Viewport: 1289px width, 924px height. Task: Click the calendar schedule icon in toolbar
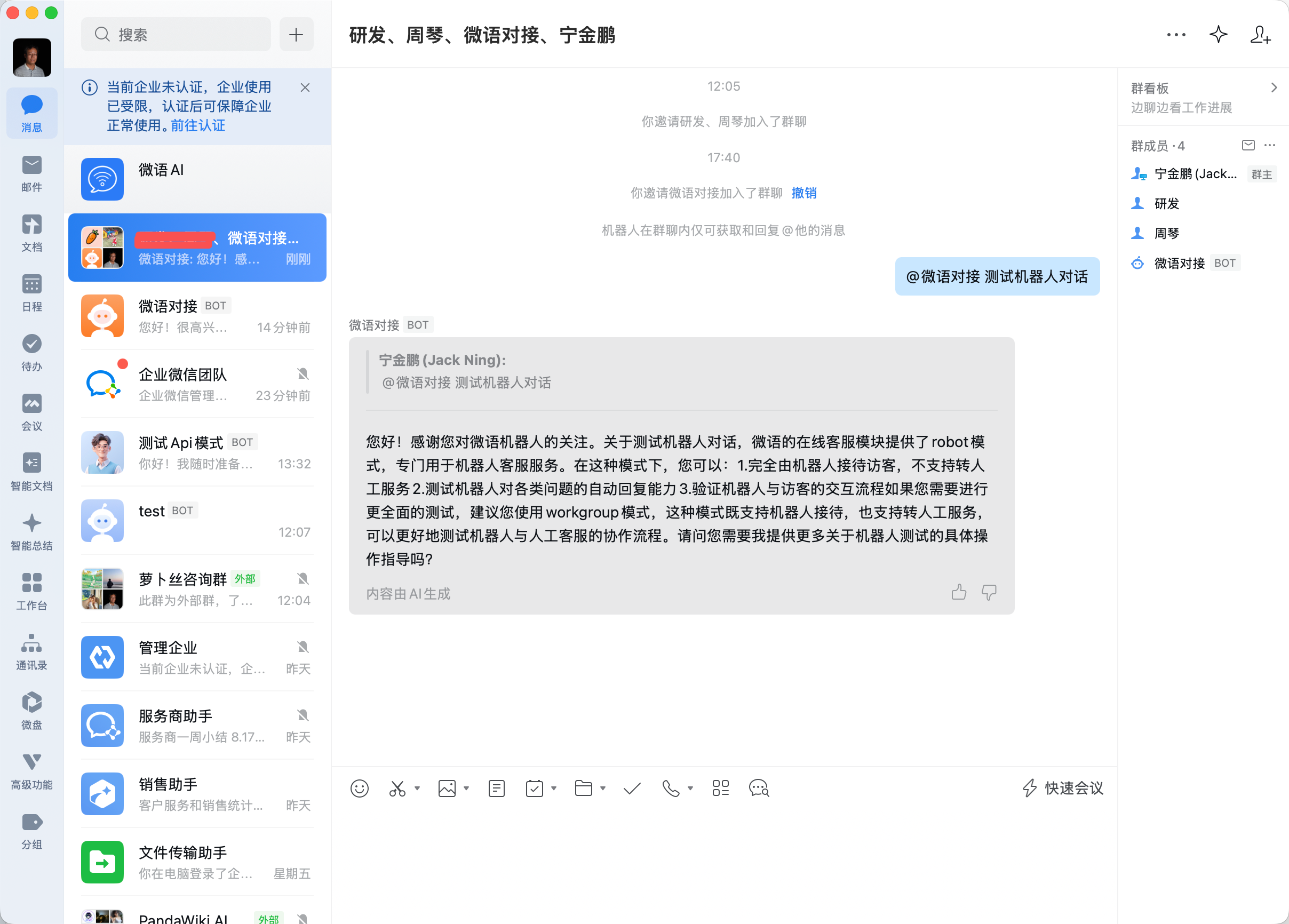tap(534, 788)
